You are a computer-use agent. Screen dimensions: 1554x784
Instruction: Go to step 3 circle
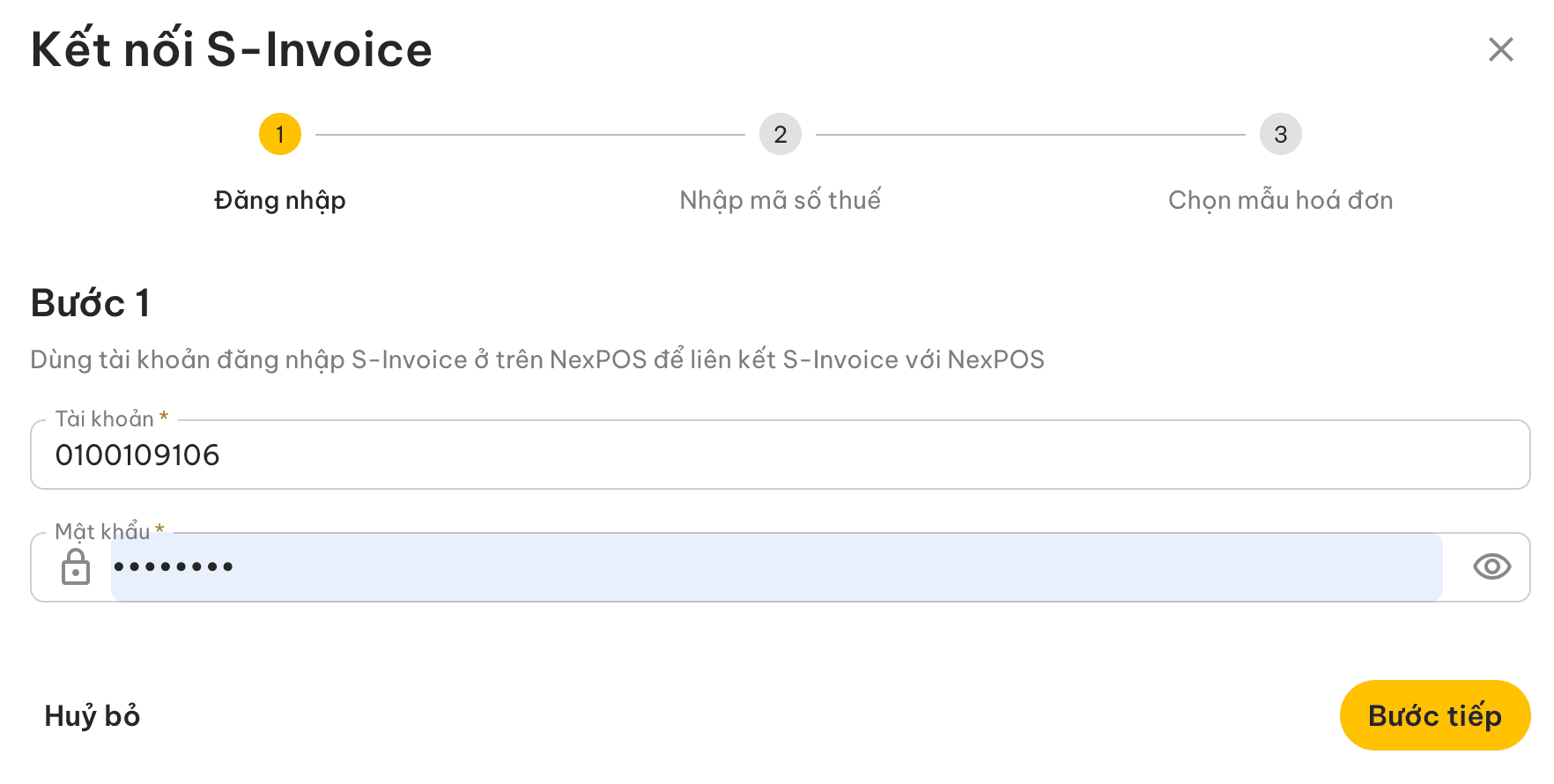(x=1281, y=134)
